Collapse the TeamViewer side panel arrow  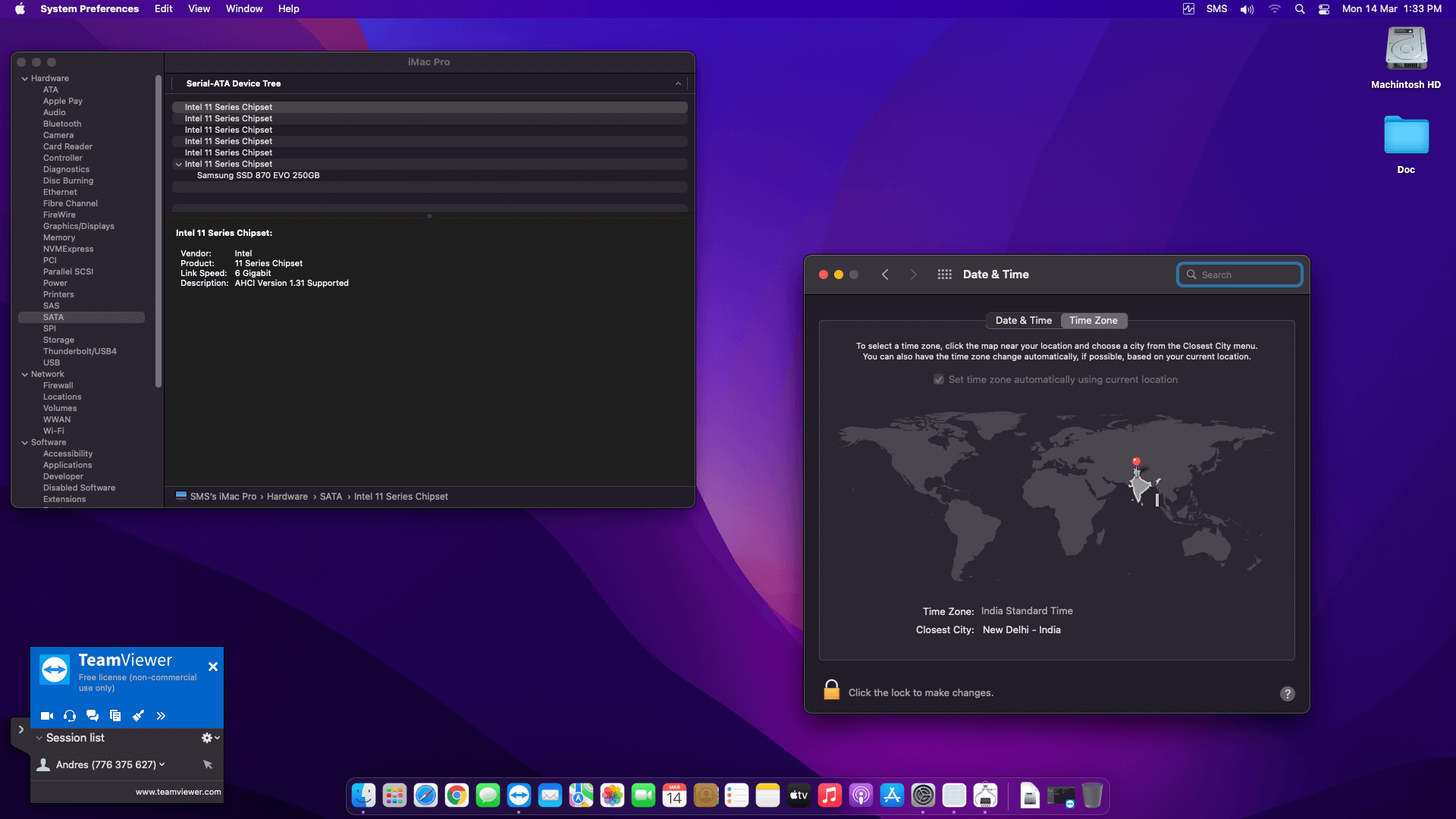[21, 730]
